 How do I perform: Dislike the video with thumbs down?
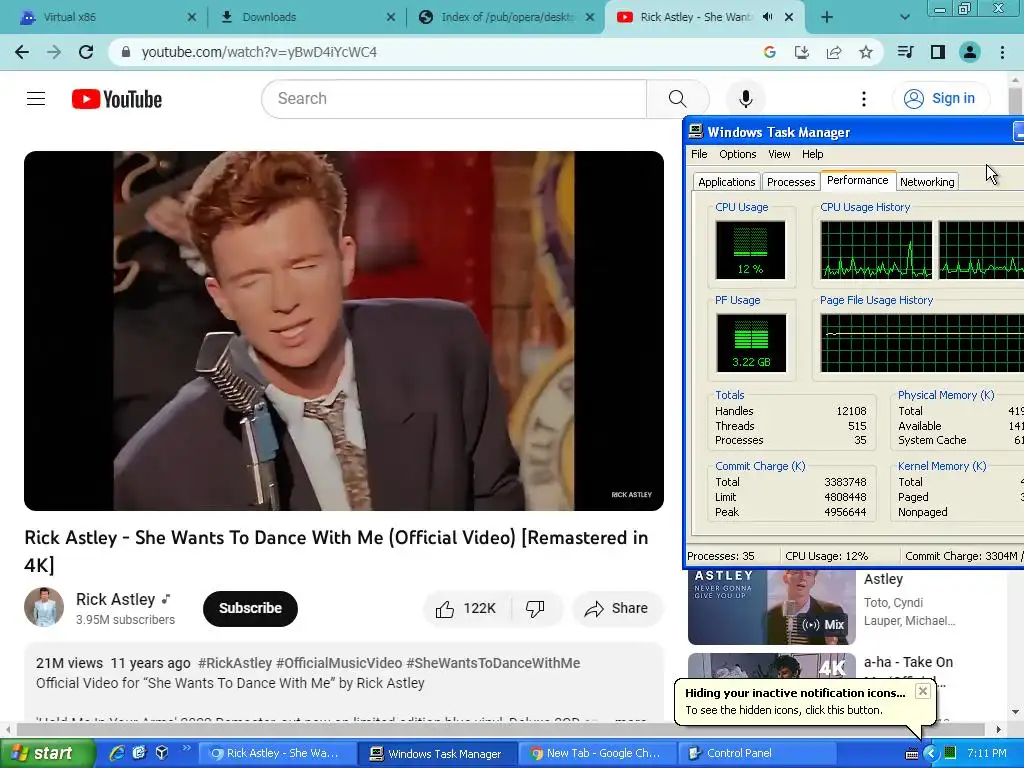[536, 609]
